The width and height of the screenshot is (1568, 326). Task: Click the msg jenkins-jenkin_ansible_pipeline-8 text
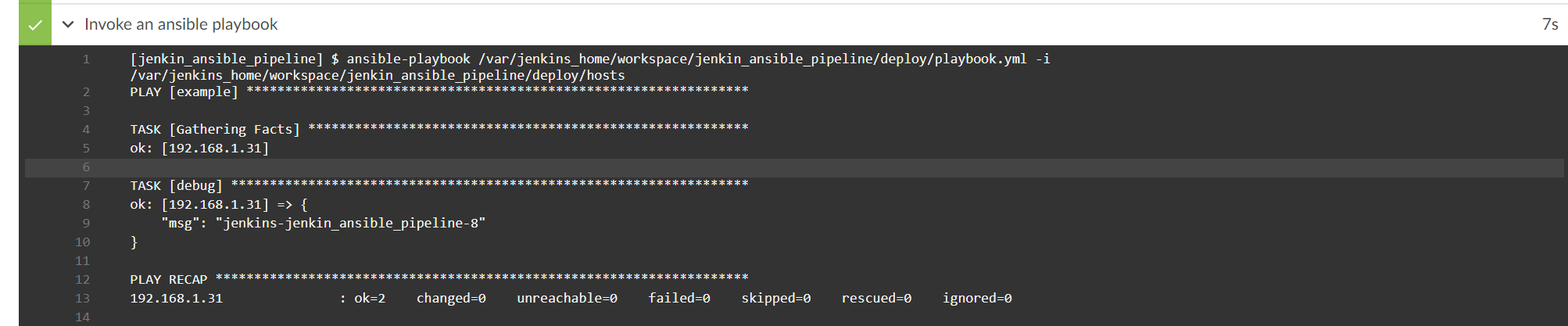tap(323, 223)
